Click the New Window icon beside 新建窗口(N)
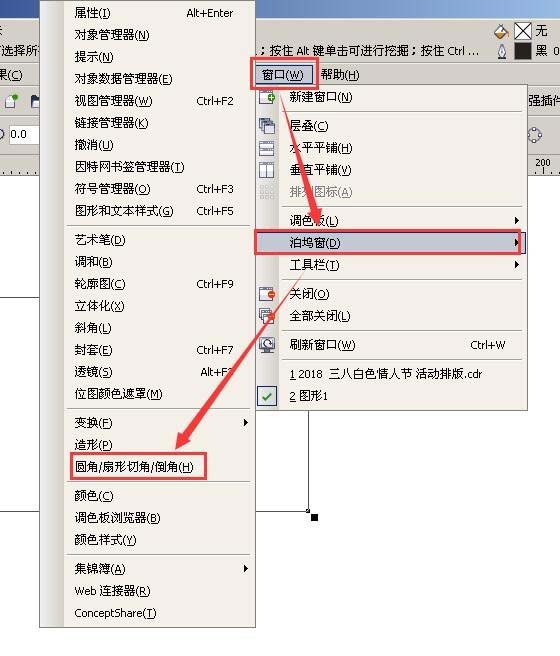 (x=267, y=97)
